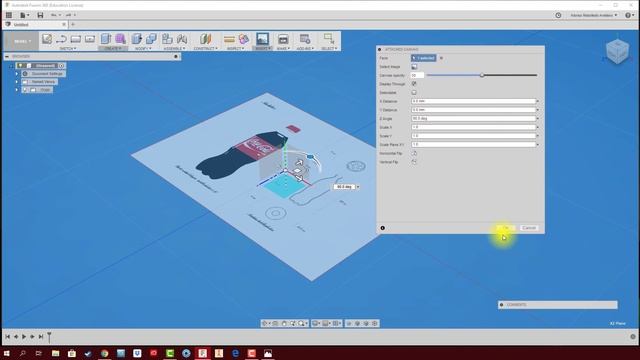
Task: Collapse the BROWSER panel
Action: [7, 56]
